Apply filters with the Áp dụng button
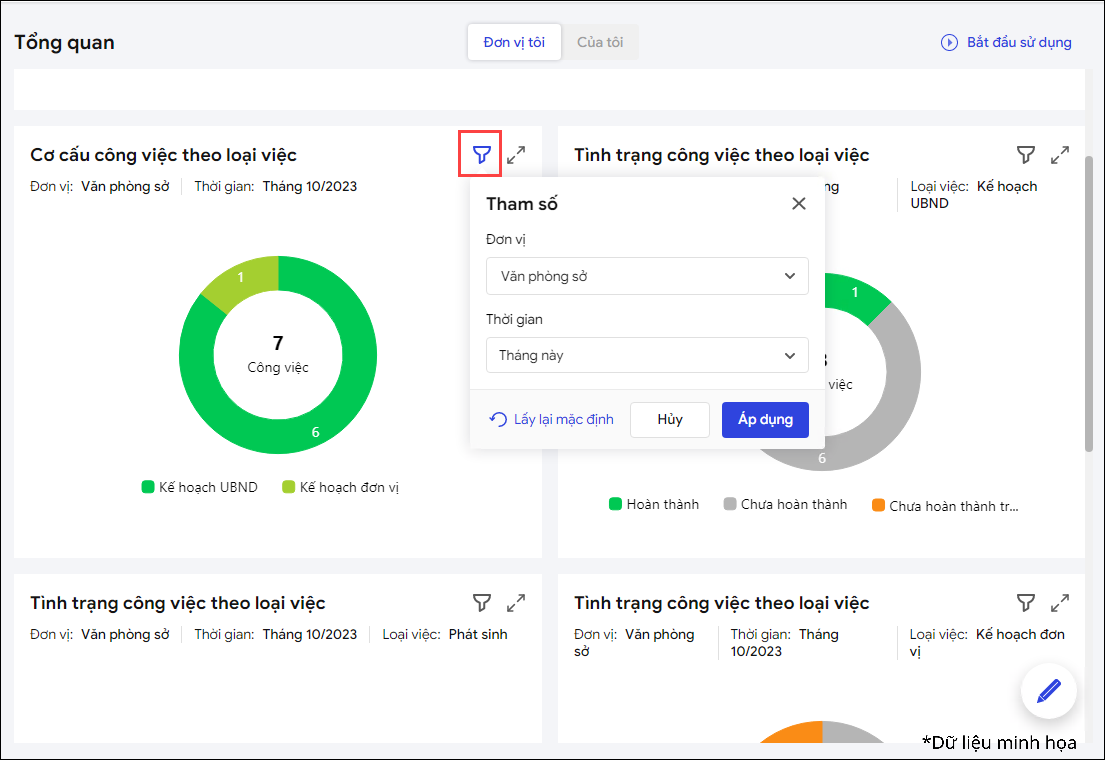This screenshot has width=1105, height=760. (x=765, y=419)
